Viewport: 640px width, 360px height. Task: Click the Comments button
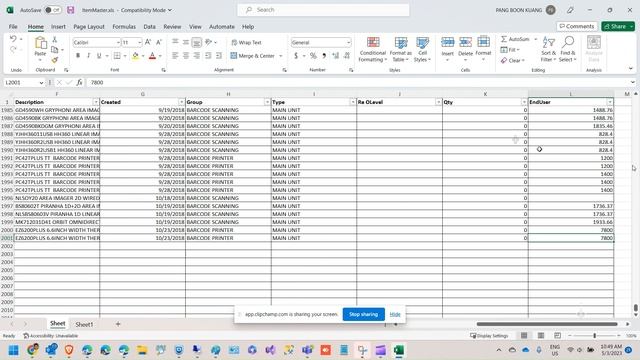pyautogui.click(x=577, y=26)
